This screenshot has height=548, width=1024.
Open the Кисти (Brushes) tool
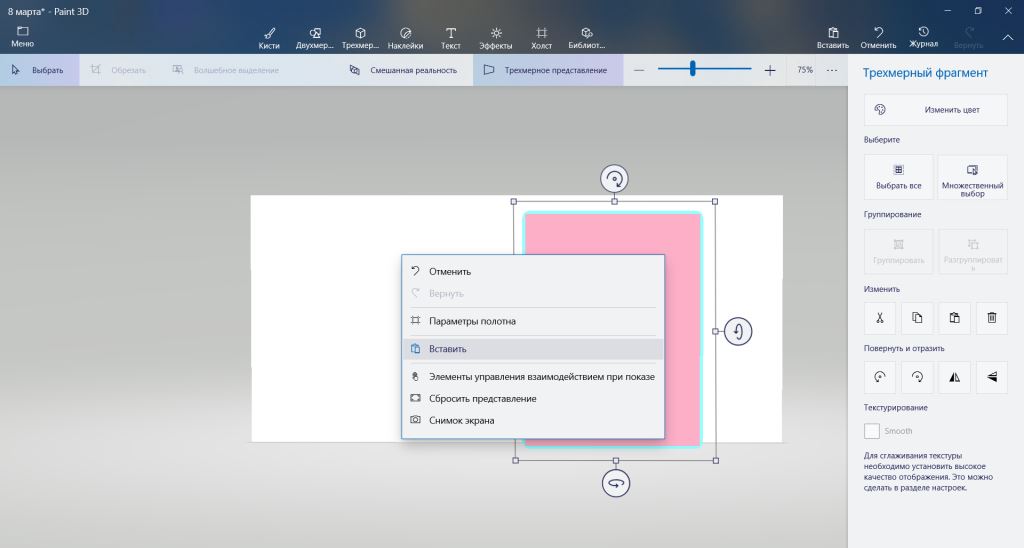268,38
